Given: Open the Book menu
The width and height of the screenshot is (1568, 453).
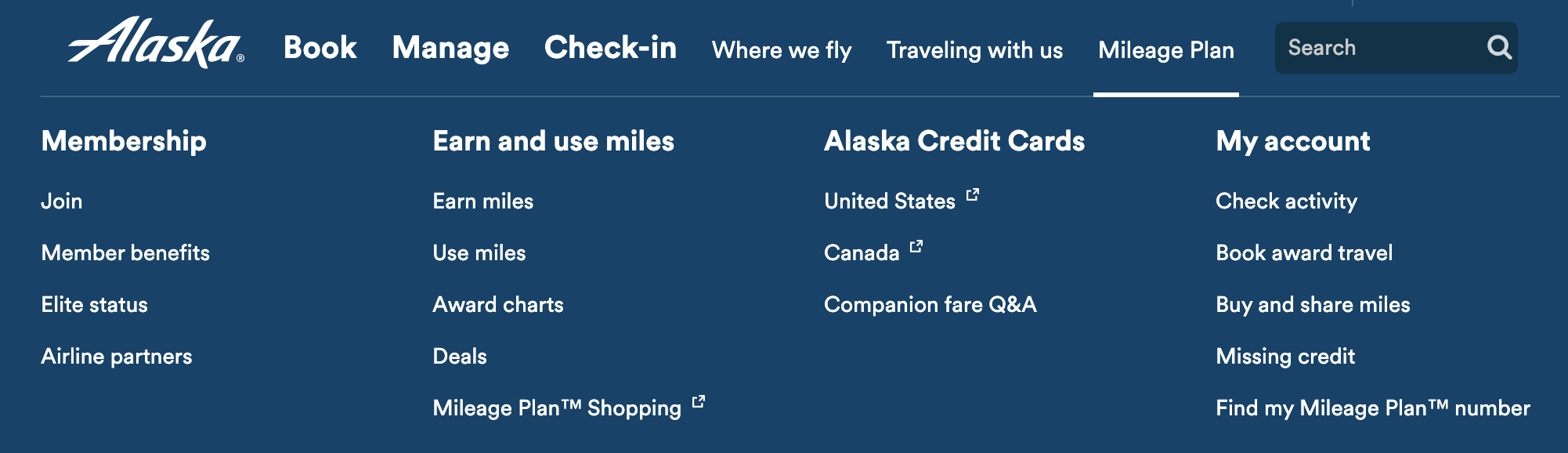Looking at the screenshot, I should pos(320,48).
